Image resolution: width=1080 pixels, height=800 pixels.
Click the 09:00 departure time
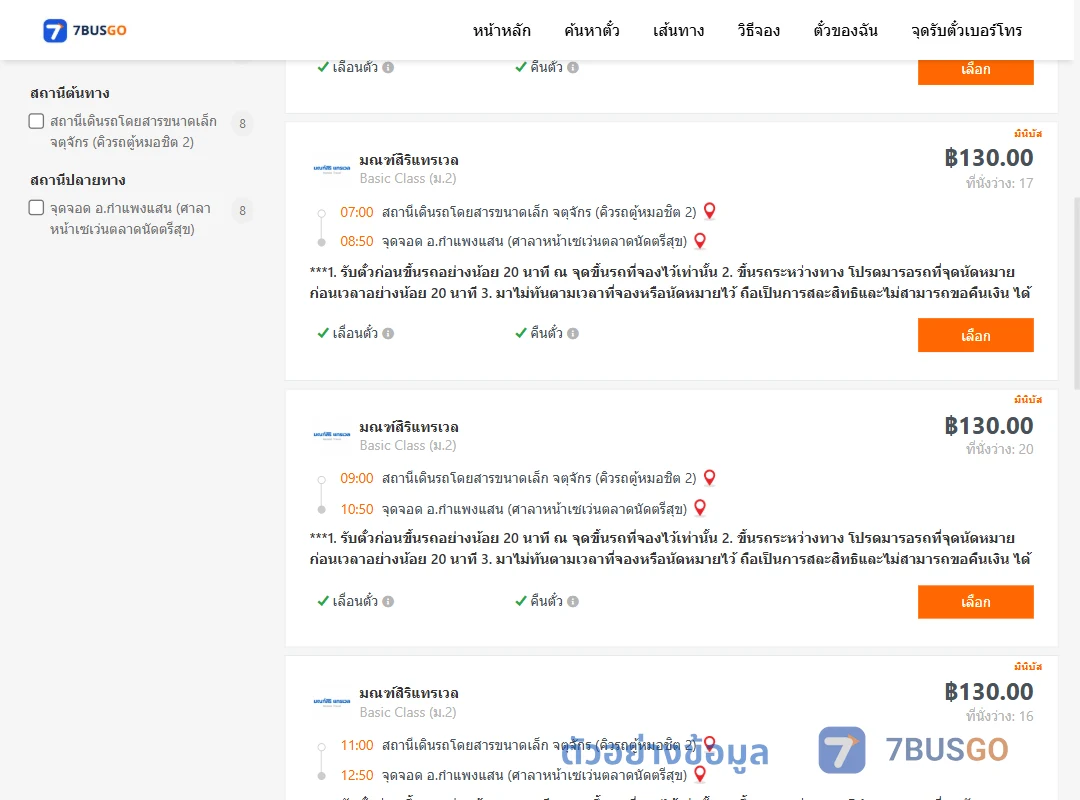357,478
